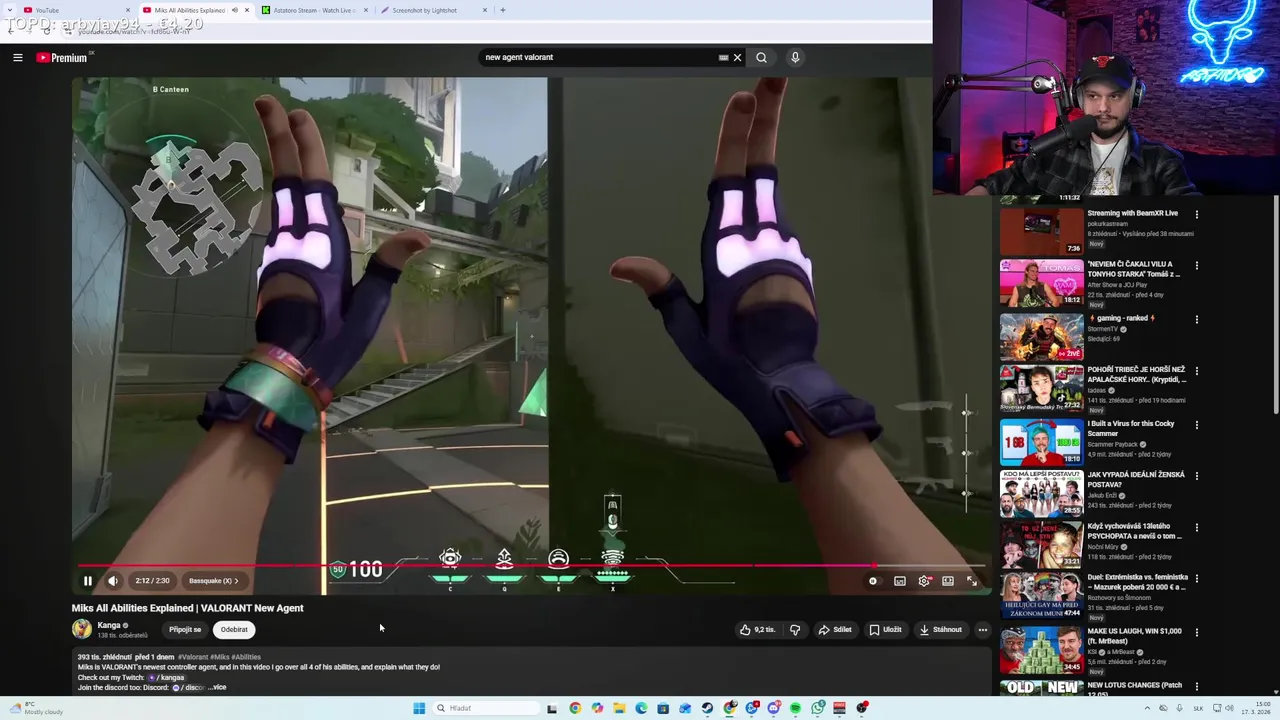
Task: Start voice search with microphone icon
Action: (795, 57)
